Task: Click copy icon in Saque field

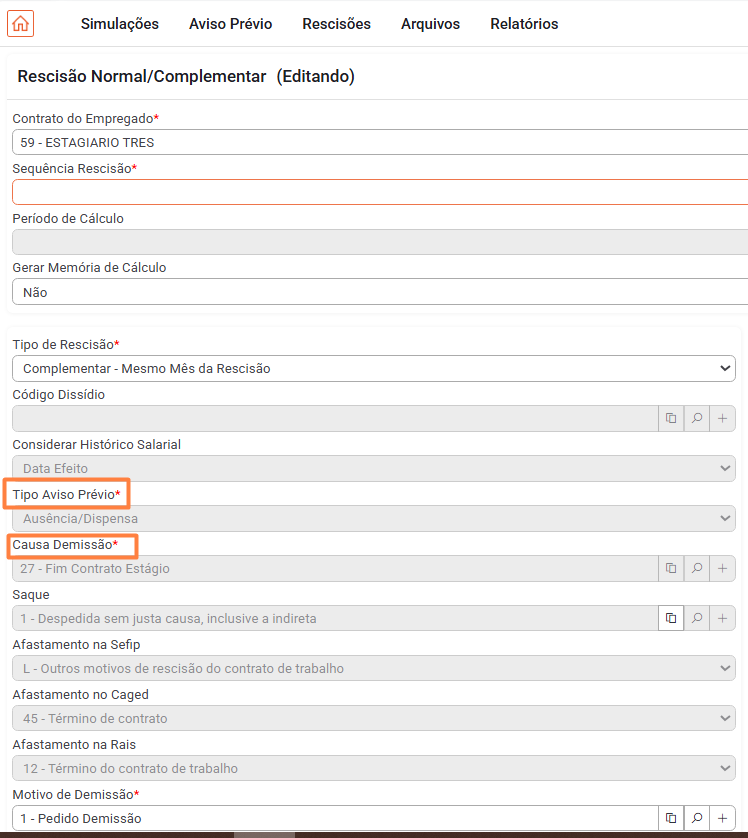Action: pos(671,618)
